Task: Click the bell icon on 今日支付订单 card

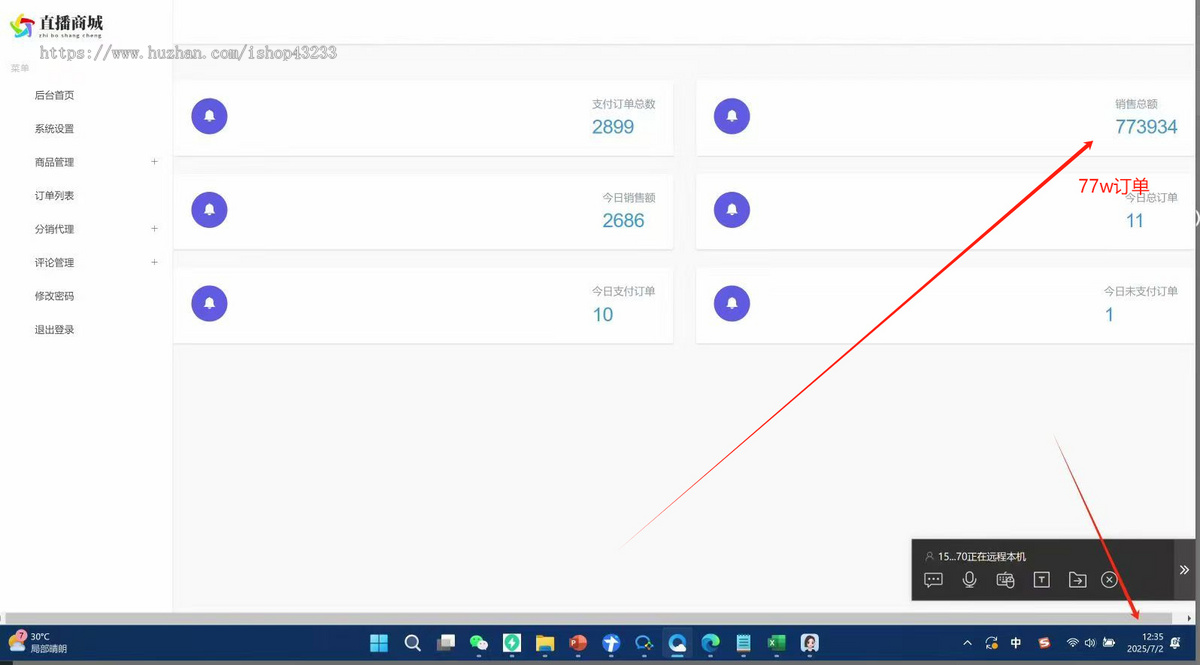Action: pyautogui.click(x=209, y=303)
